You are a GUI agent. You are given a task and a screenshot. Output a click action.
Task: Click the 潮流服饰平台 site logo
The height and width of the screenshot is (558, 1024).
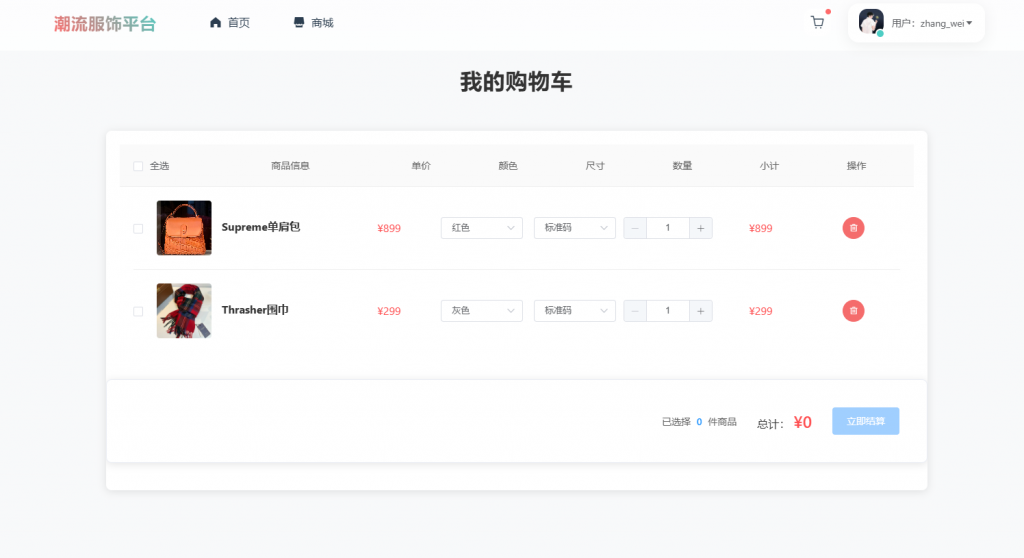(x=105, y=24)
